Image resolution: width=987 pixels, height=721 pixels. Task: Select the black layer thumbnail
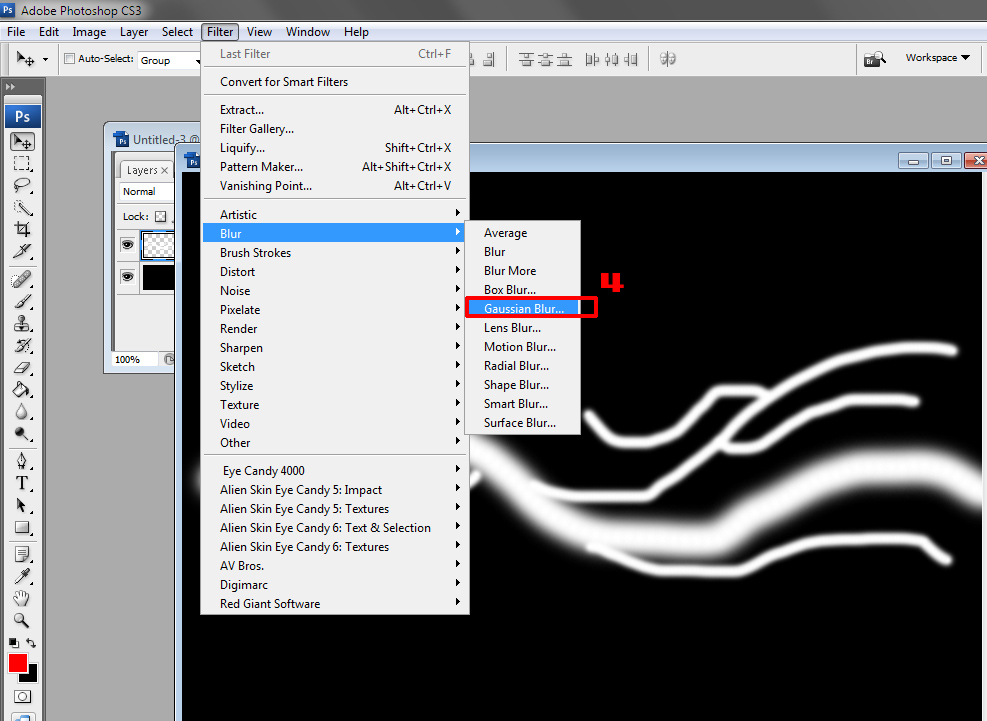click(x=158, y=277)
